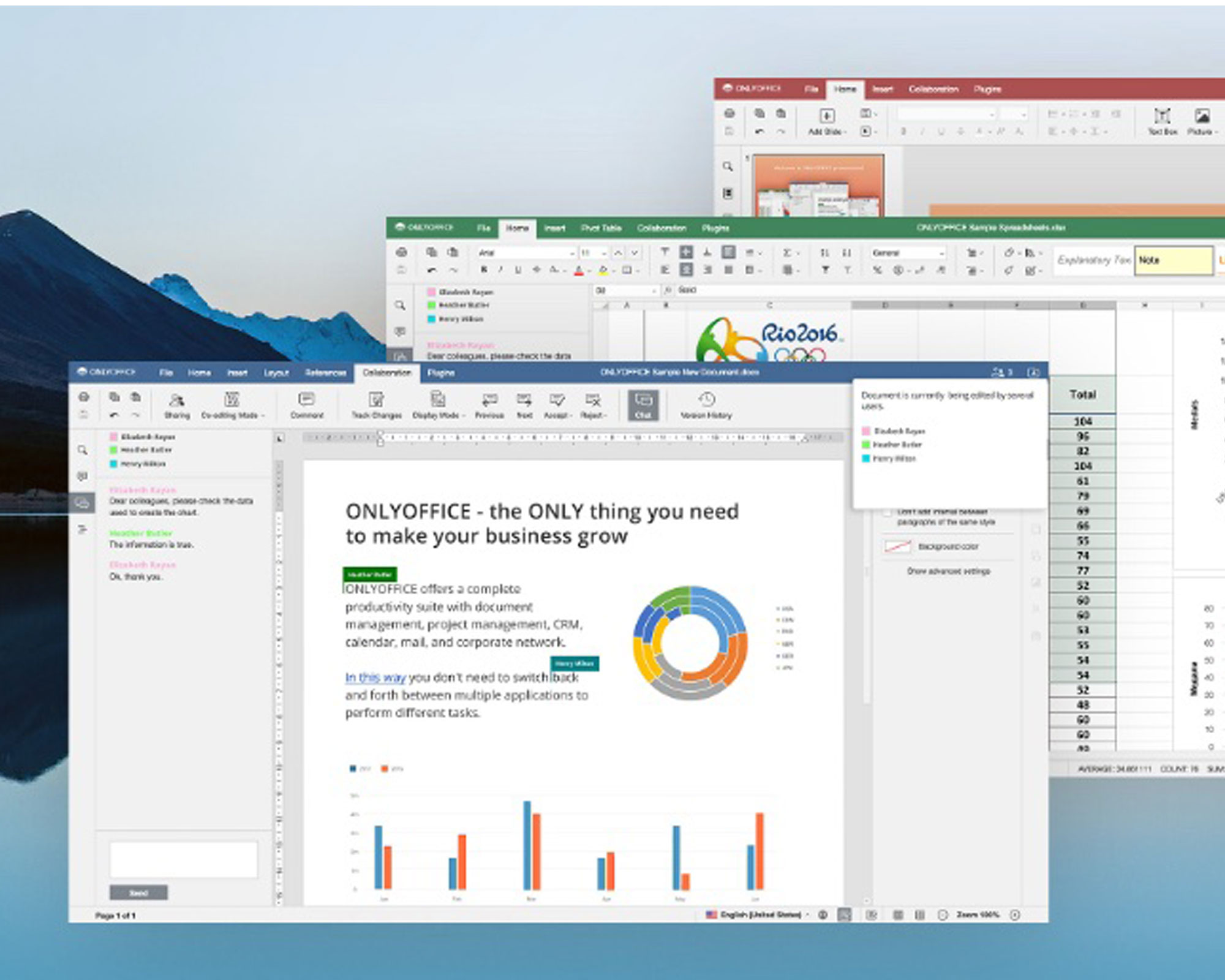Click print icon in spreadsheet window
The height and width of the screenshot is (980, 1225).
click(402, 252)
